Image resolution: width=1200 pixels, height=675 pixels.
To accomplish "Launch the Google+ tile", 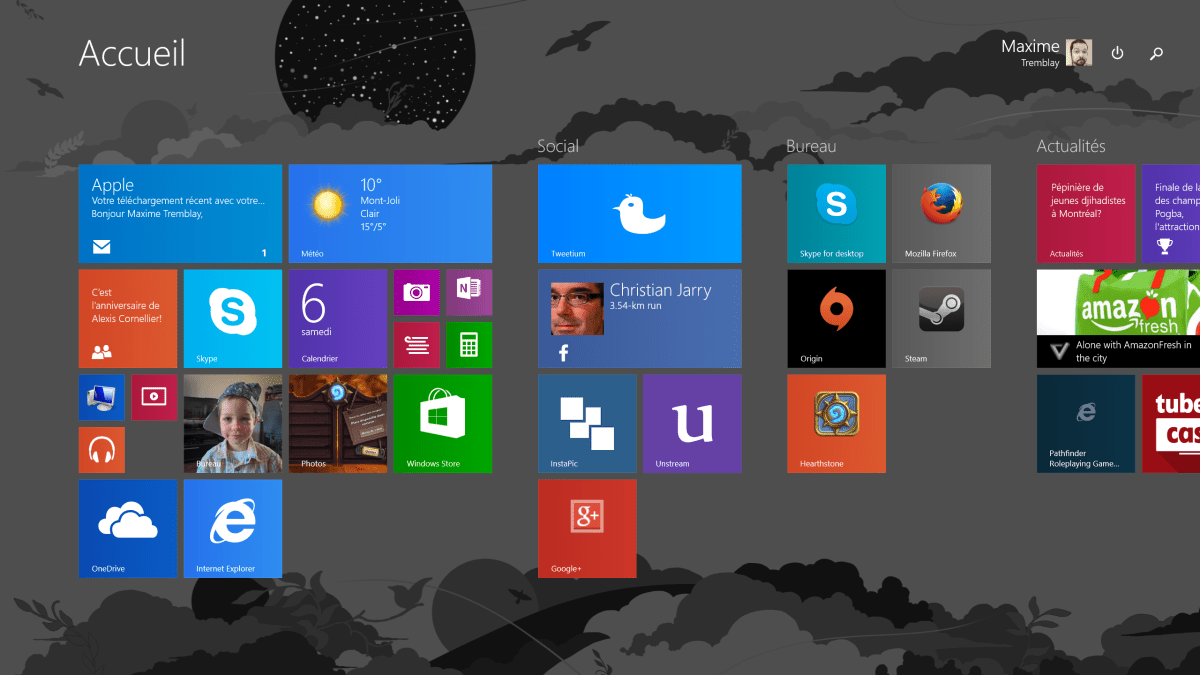I will pyautogui.click(x=587, y=528).
